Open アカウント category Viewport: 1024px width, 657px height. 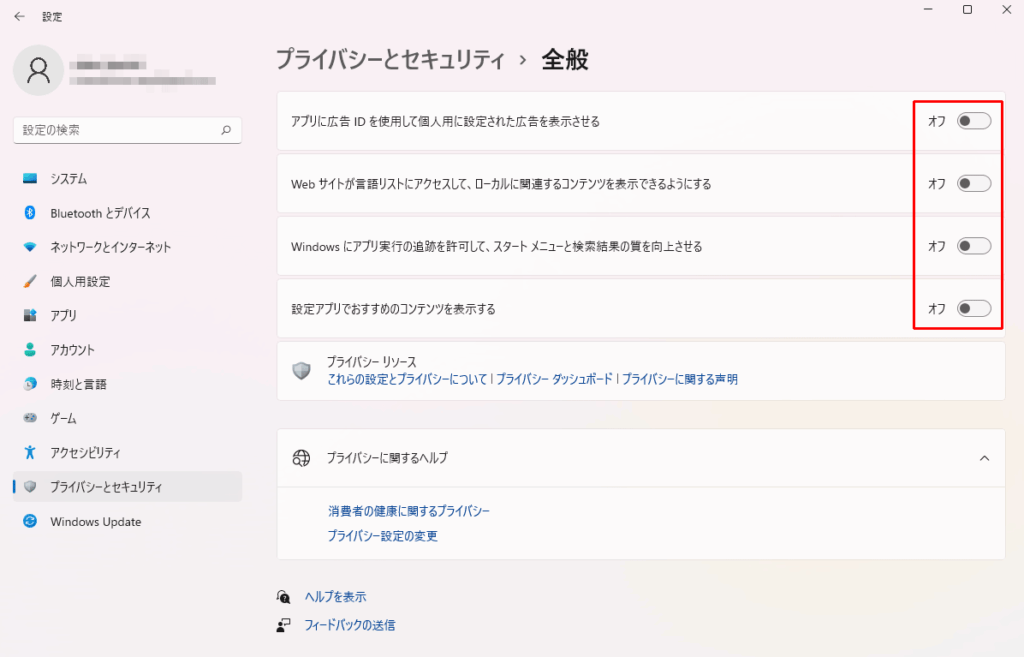pyautogui.click(x=127, y=349)
